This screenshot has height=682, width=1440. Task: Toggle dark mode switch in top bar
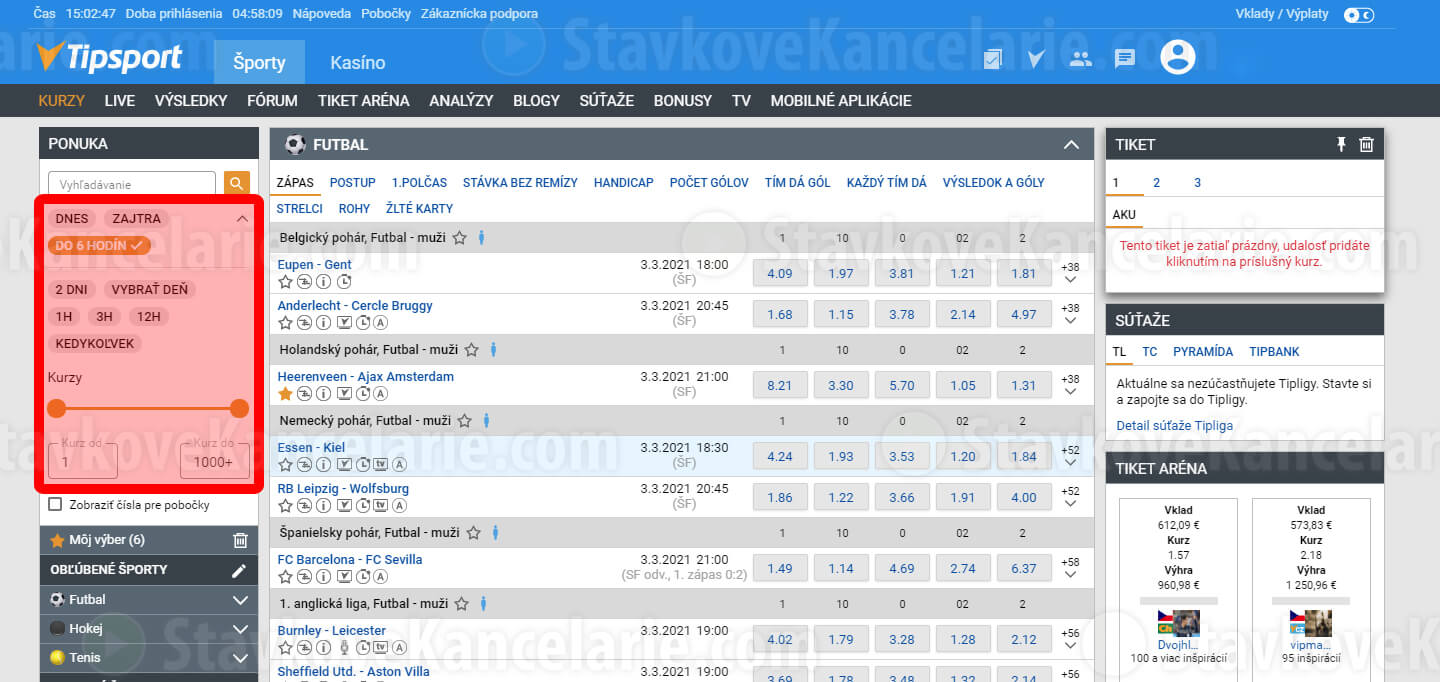(1360, 15)
